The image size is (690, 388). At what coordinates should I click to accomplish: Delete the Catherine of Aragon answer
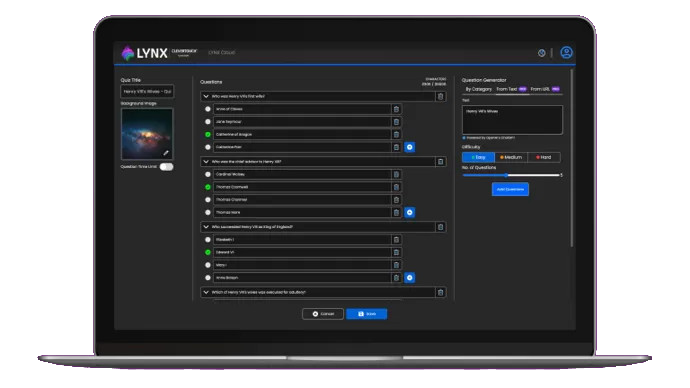tap(396, 135)
